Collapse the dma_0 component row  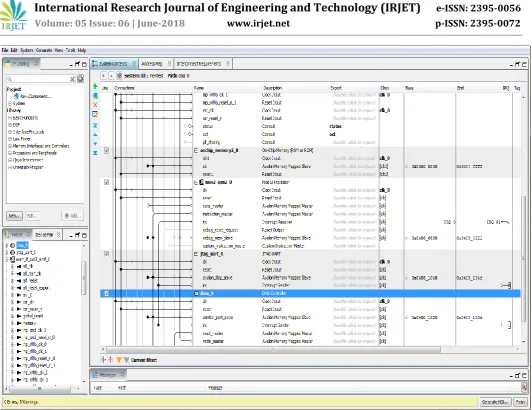(x=196, y=294)
